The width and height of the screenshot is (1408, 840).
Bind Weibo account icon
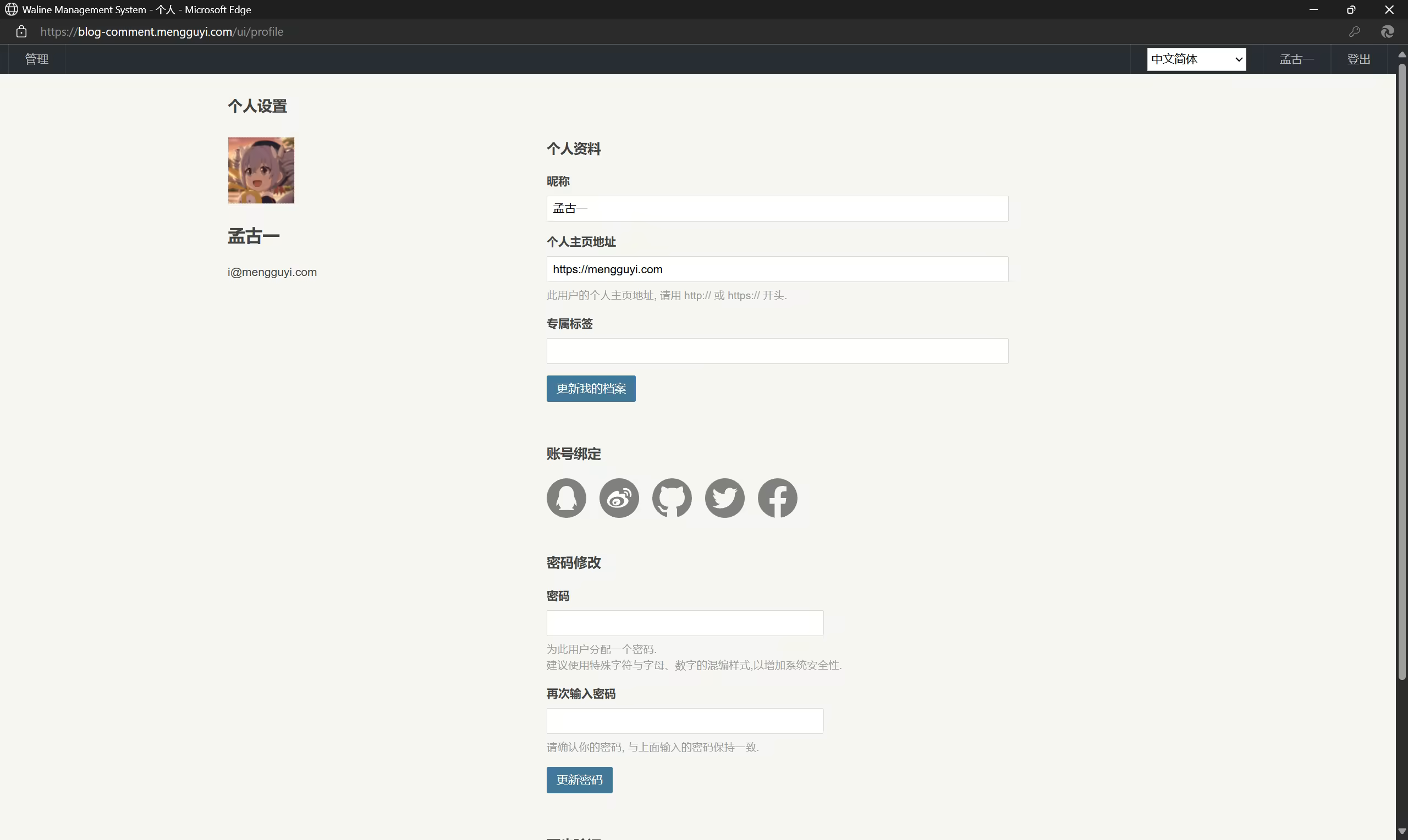pos(619,498)
